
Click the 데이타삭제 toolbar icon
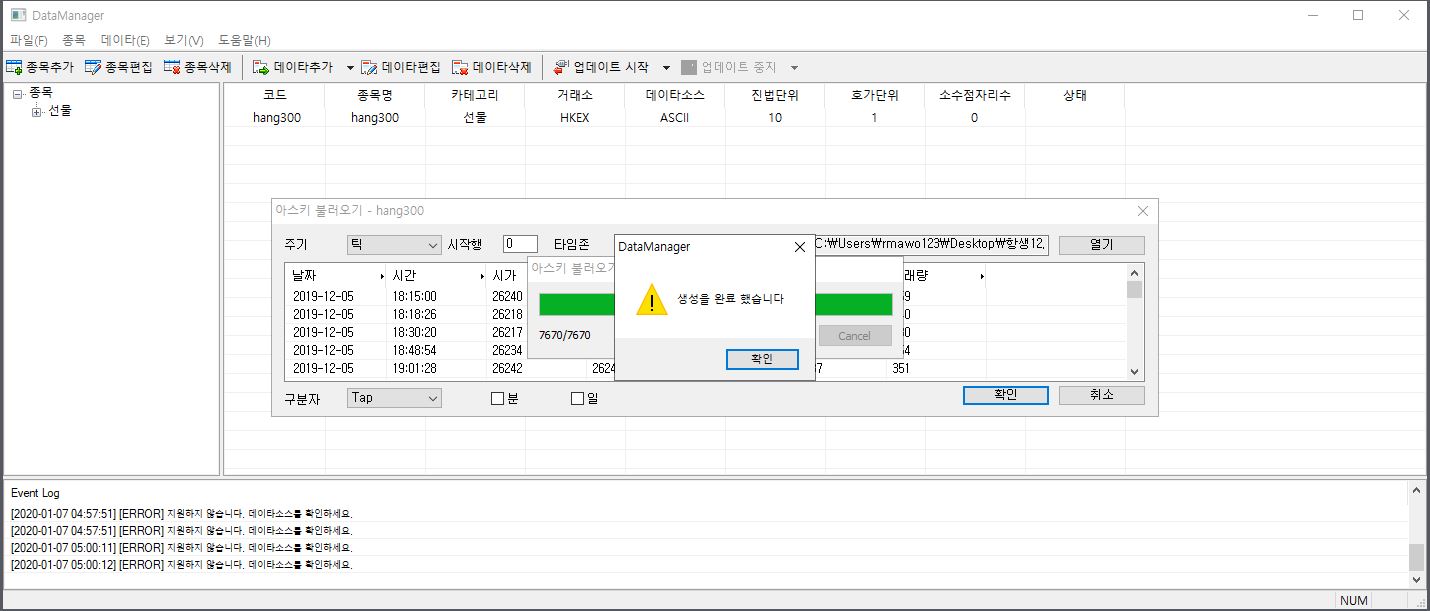click(460, 67)
